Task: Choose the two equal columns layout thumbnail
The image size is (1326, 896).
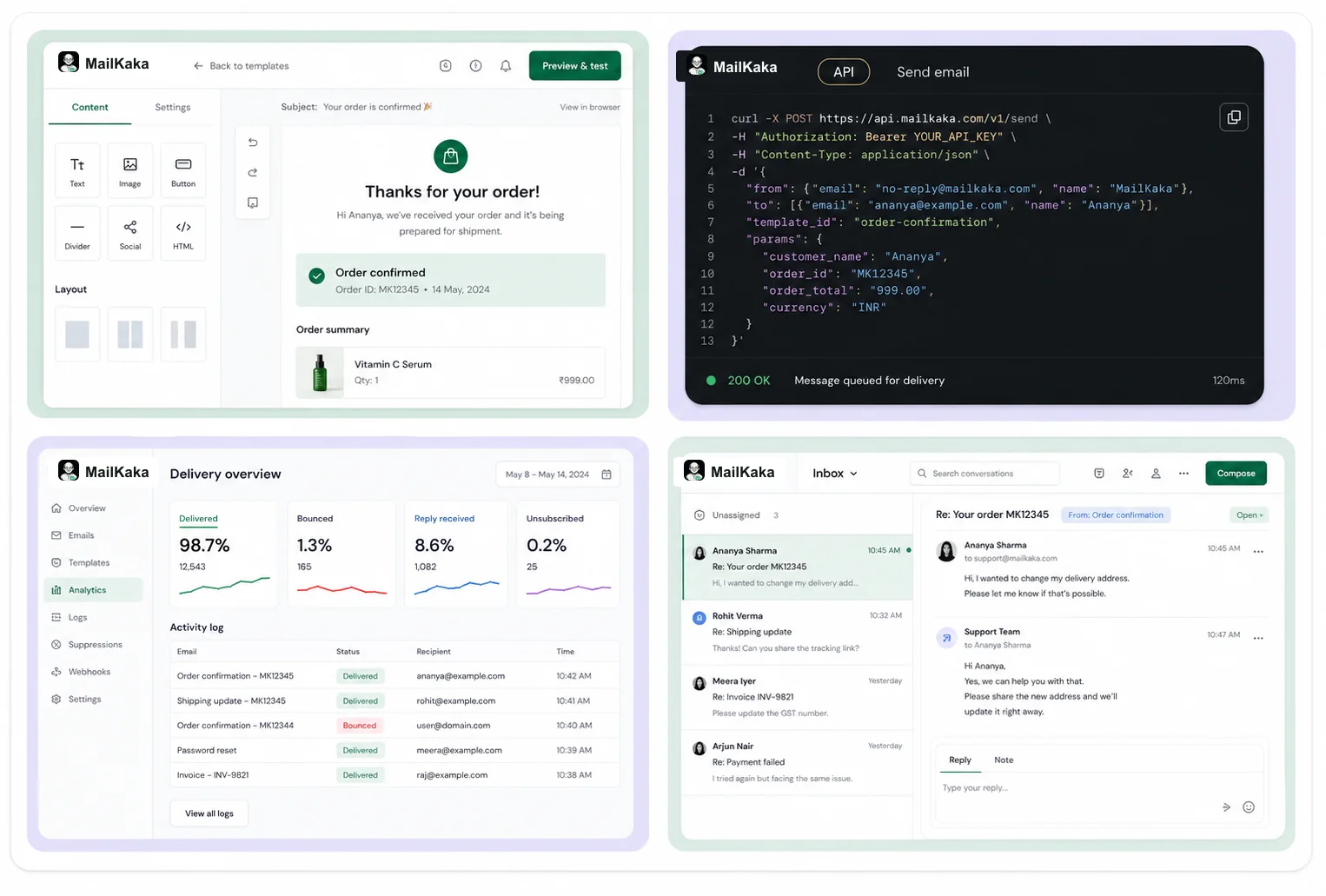Action: (130, 335)
